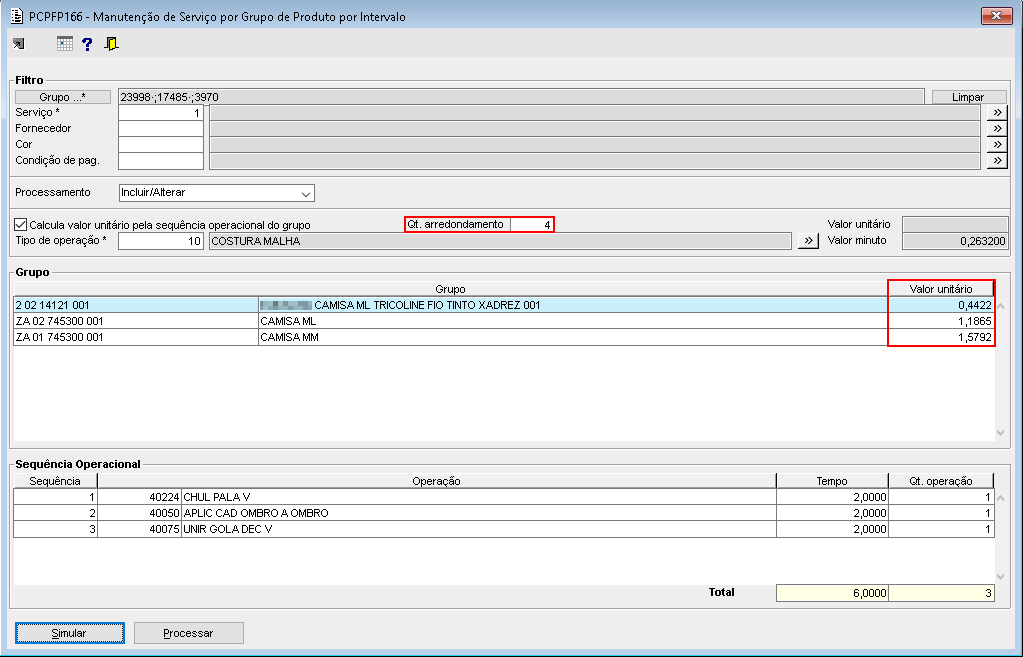This screenshot has height=657, width=1023.
Task: Click operation code 40050
Action: click(x=140, y=513)
